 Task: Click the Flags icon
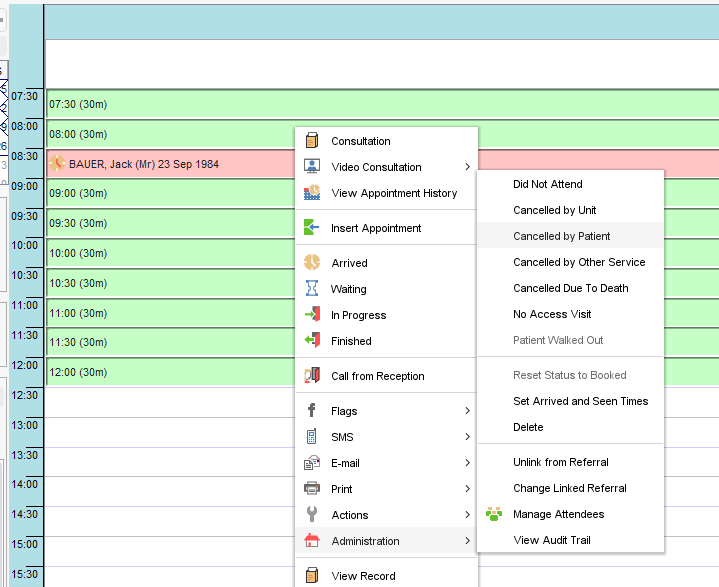312,410
